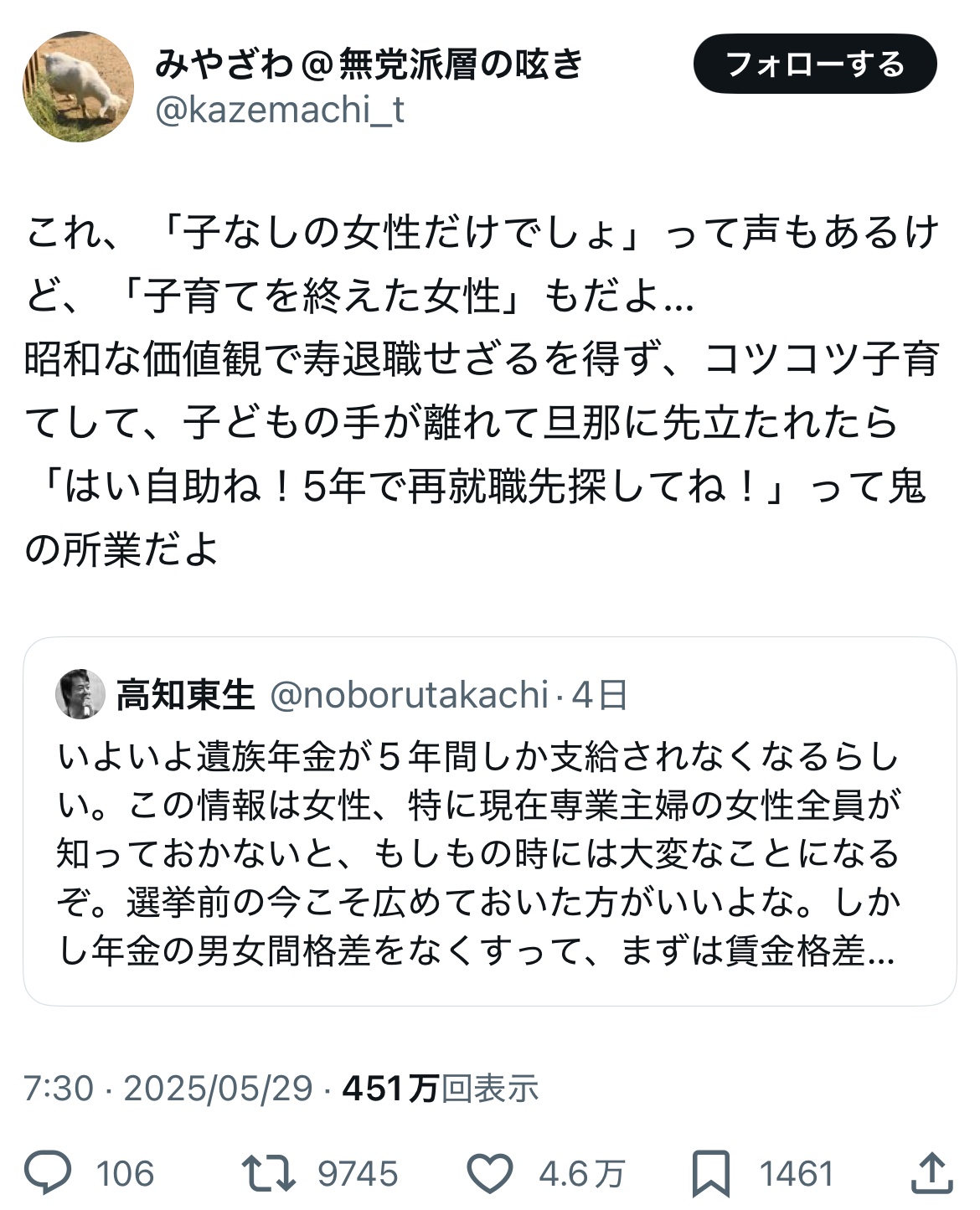The height and width of the screenshot is (1210, 980).
Task: Like the tweet with the heart icon
Action: (x=489, y=1173)
